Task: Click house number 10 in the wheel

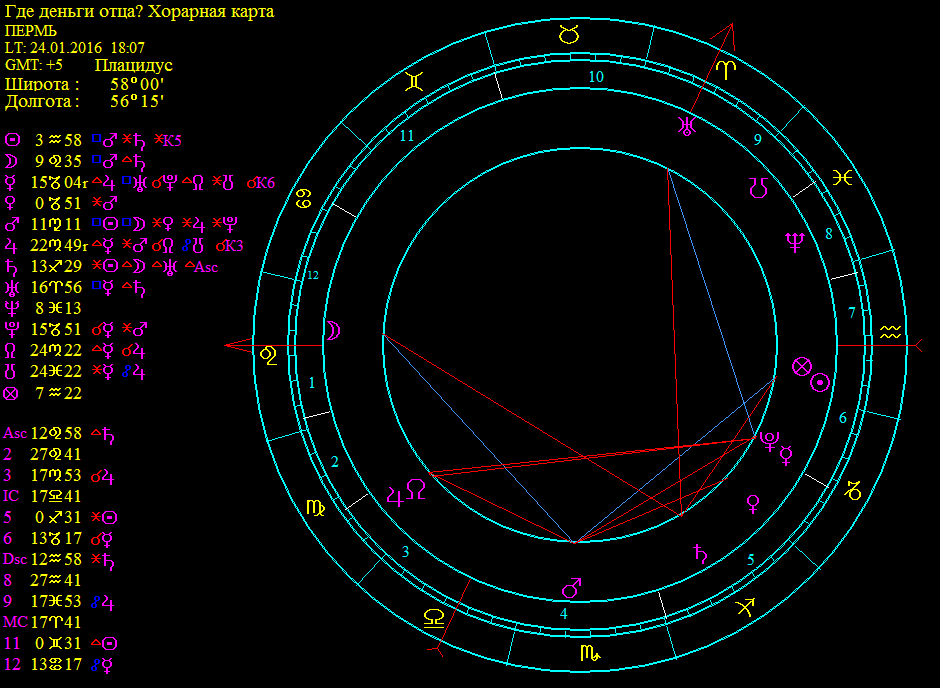Action: coord(596,77)
